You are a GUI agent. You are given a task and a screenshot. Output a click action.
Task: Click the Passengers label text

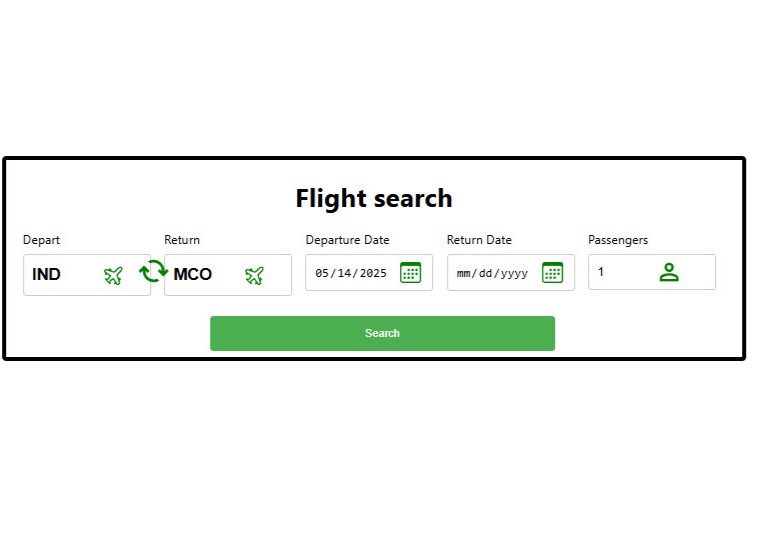(618, 240)
